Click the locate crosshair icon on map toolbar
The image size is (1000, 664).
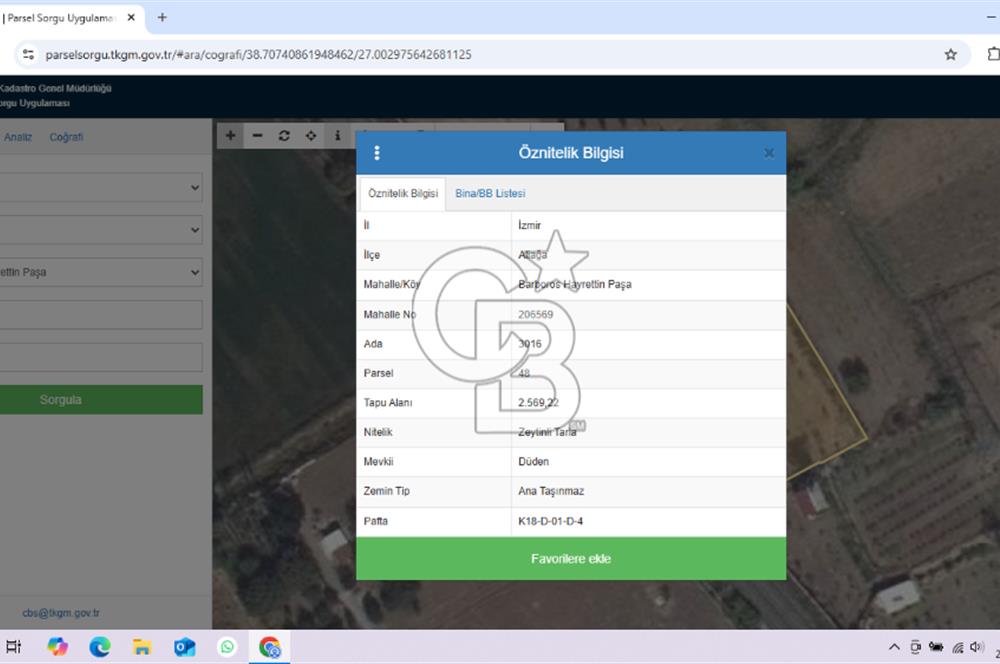[311, 135]
